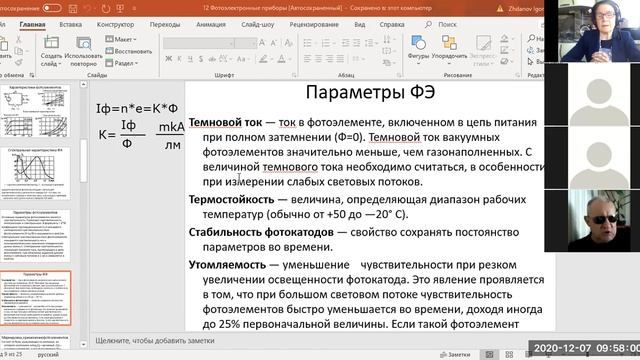Toggle text shadow S formatting
The height and width of the screenshot is (360, 640).
(201, 59)
